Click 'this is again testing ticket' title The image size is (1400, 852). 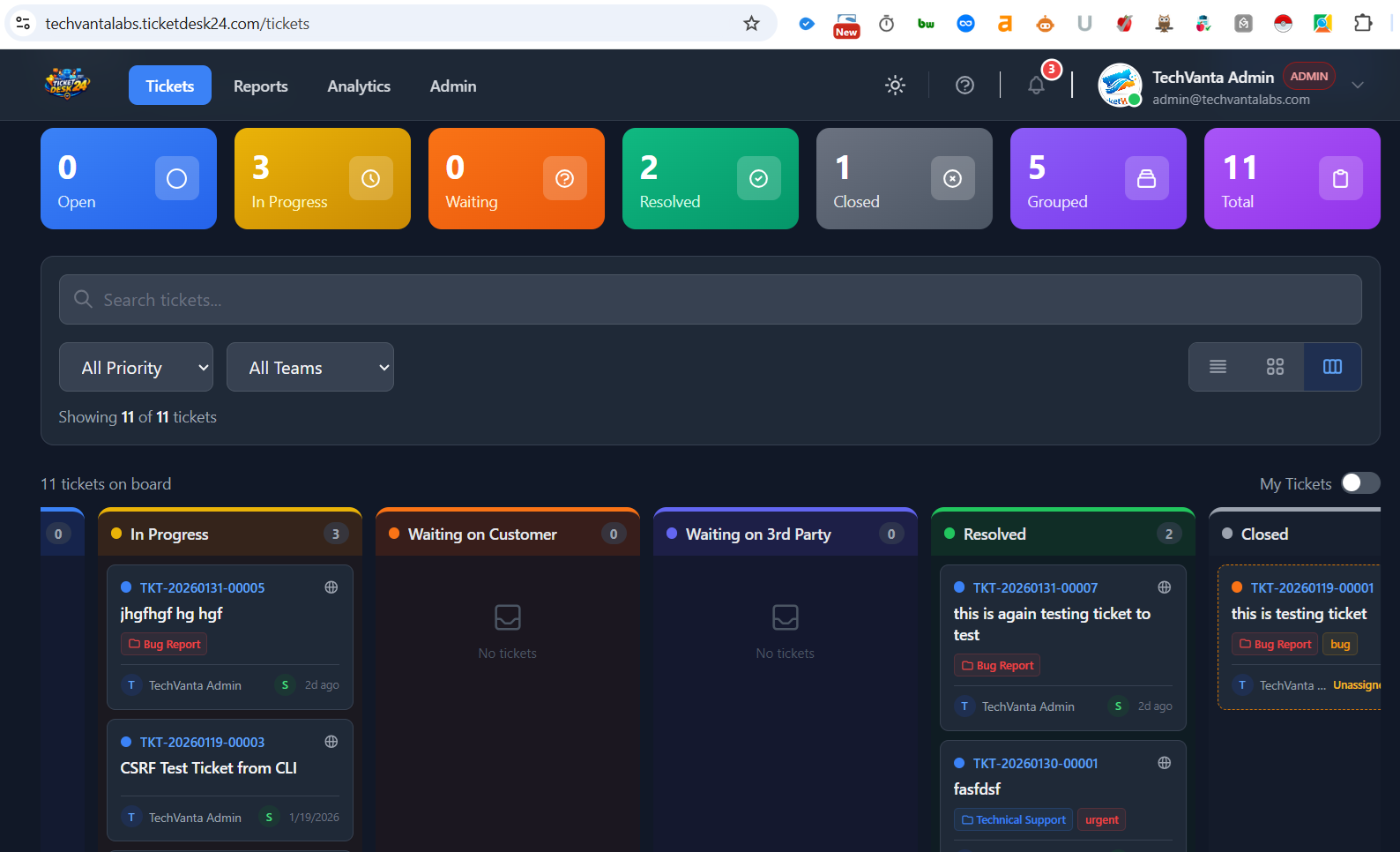tap(1052, 624)
